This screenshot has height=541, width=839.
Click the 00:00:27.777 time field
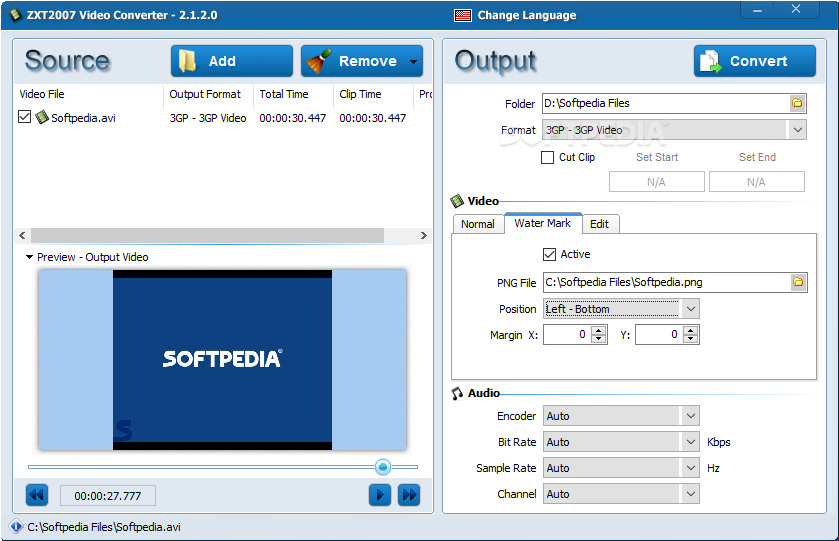(x=108, y=496)
